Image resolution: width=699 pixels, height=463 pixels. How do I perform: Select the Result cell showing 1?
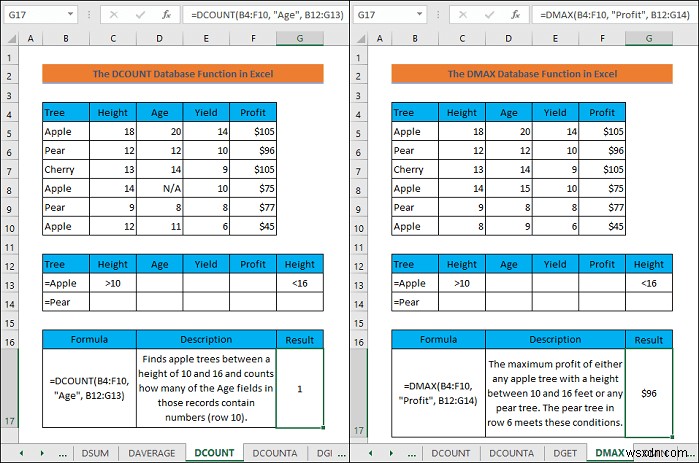coord(300,389)
